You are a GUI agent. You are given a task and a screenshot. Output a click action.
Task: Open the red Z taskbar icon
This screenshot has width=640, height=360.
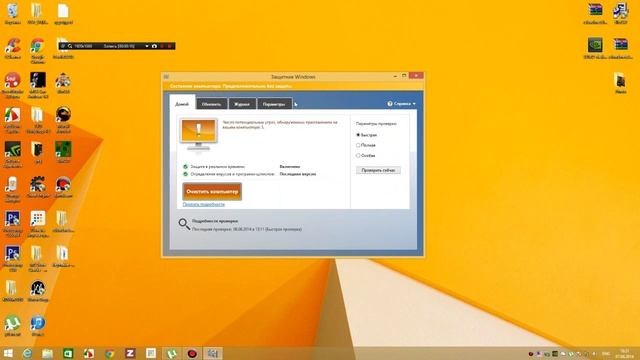point(130,353)
